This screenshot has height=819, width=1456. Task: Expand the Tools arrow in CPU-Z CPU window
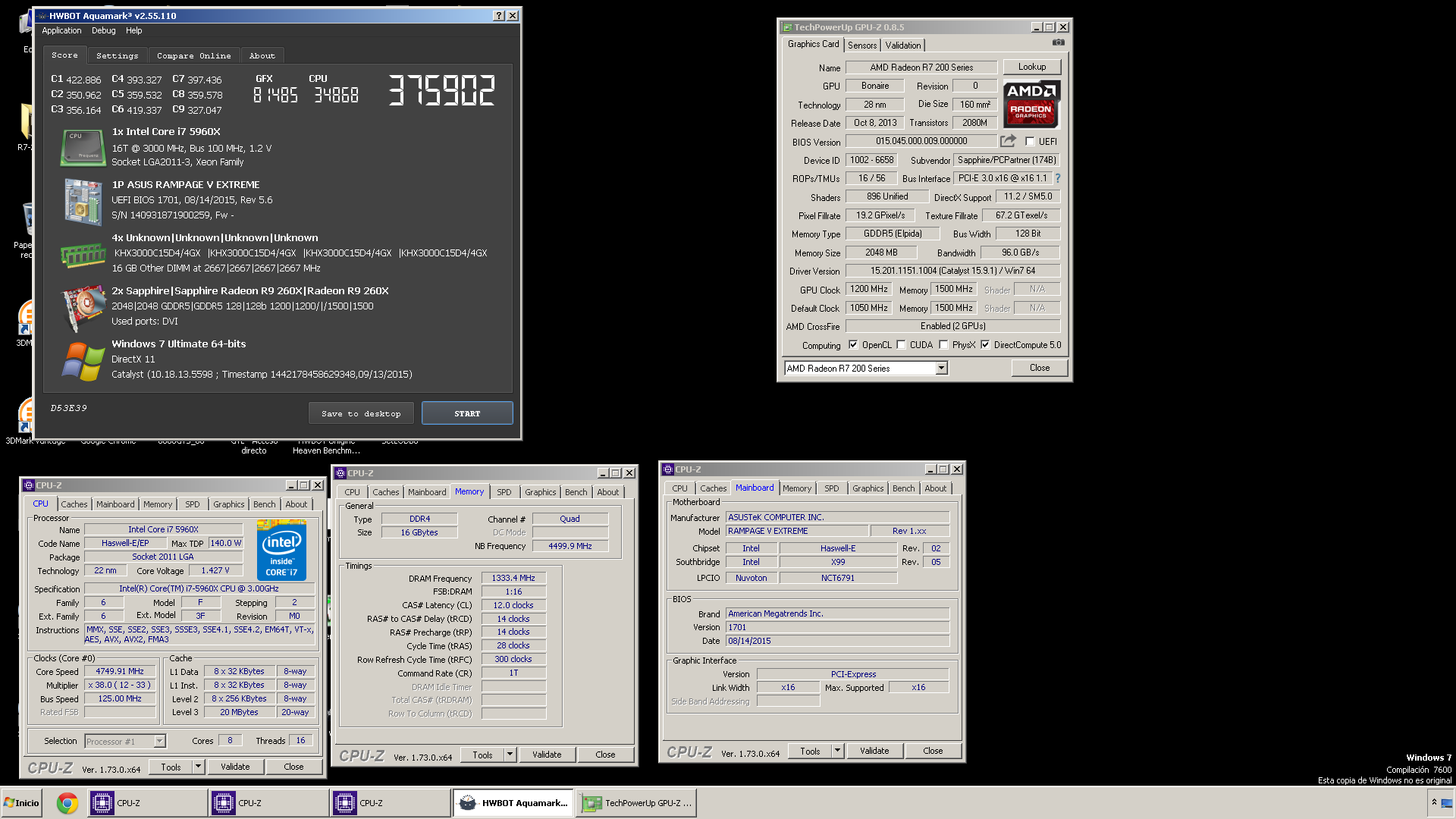198,767
